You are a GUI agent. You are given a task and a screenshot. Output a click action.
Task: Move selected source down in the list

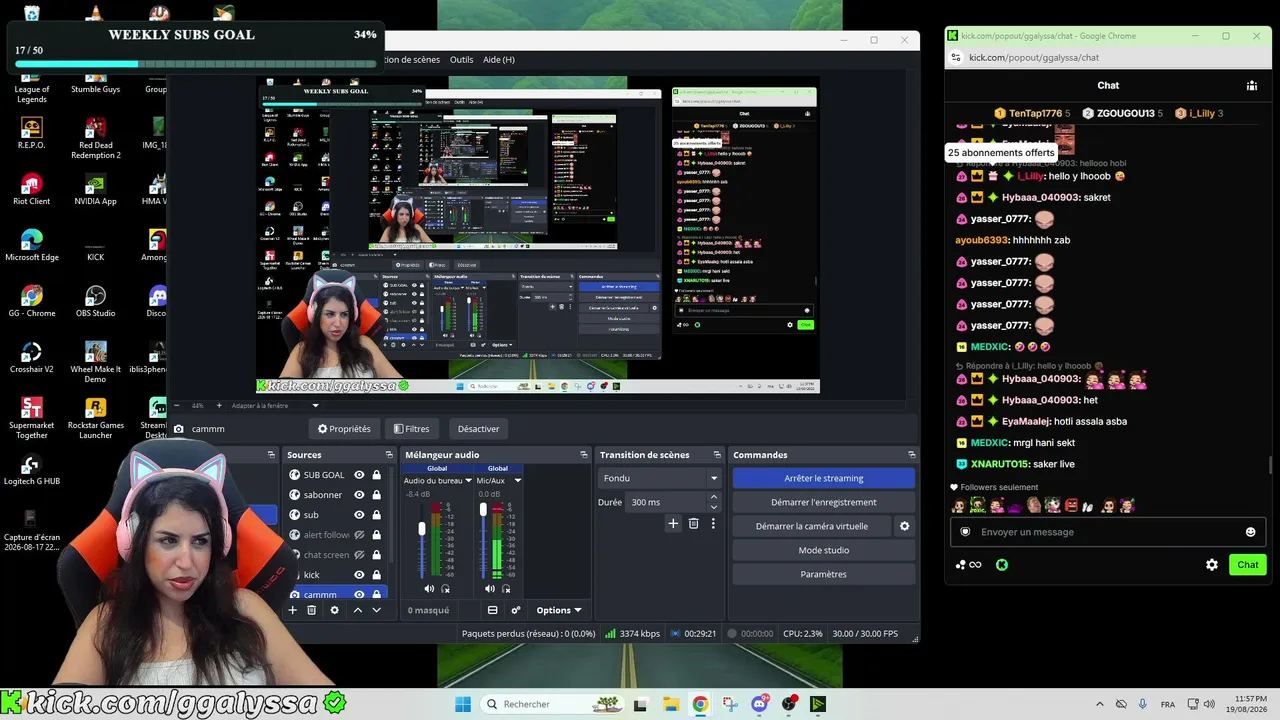click(376, 610)
